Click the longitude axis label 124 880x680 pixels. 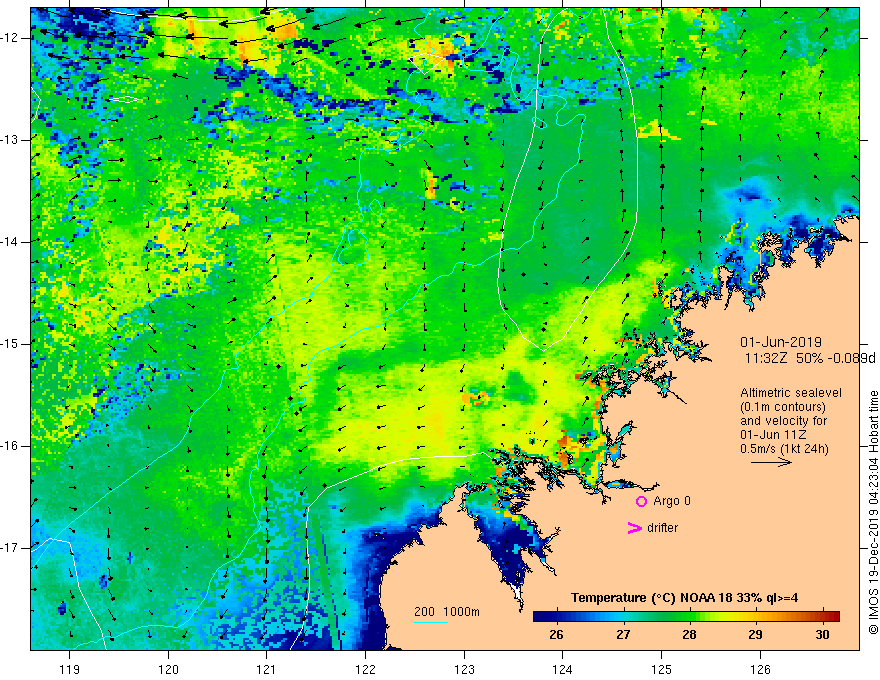563,669
